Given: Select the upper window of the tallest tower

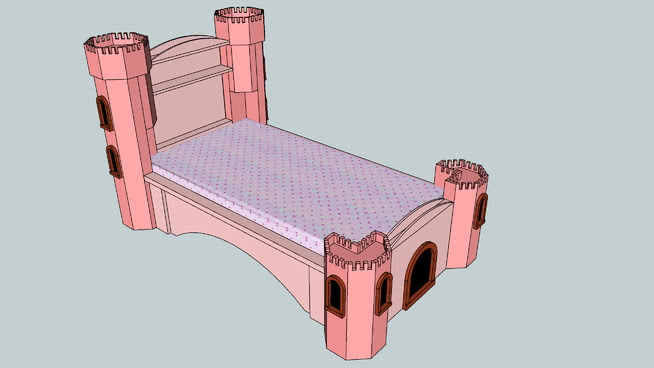Looking at the screenshot, I should click(x=104, y=113).
